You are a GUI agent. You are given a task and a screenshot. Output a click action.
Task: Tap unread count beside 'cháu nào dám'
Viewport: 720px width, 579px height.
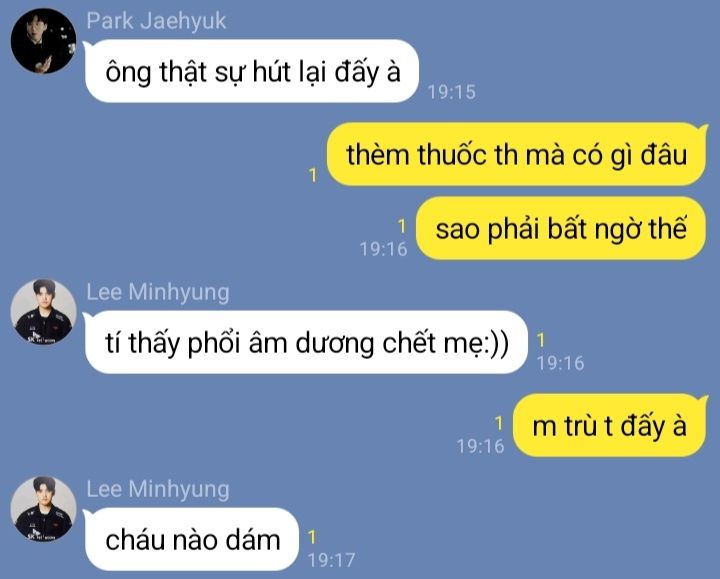point(312,537)
